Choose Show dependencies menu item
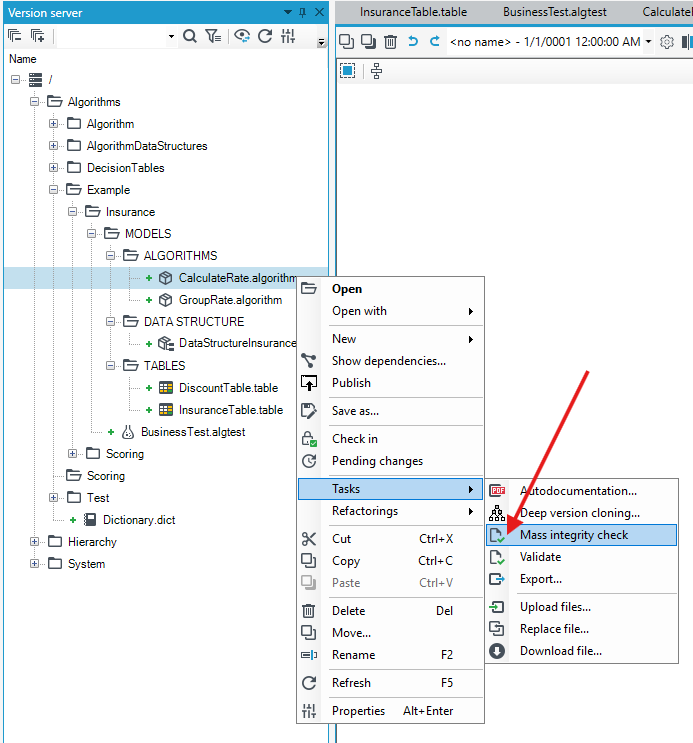Image resolution: width=693 pixels, height=743 pixels. (x=391, y=361)
